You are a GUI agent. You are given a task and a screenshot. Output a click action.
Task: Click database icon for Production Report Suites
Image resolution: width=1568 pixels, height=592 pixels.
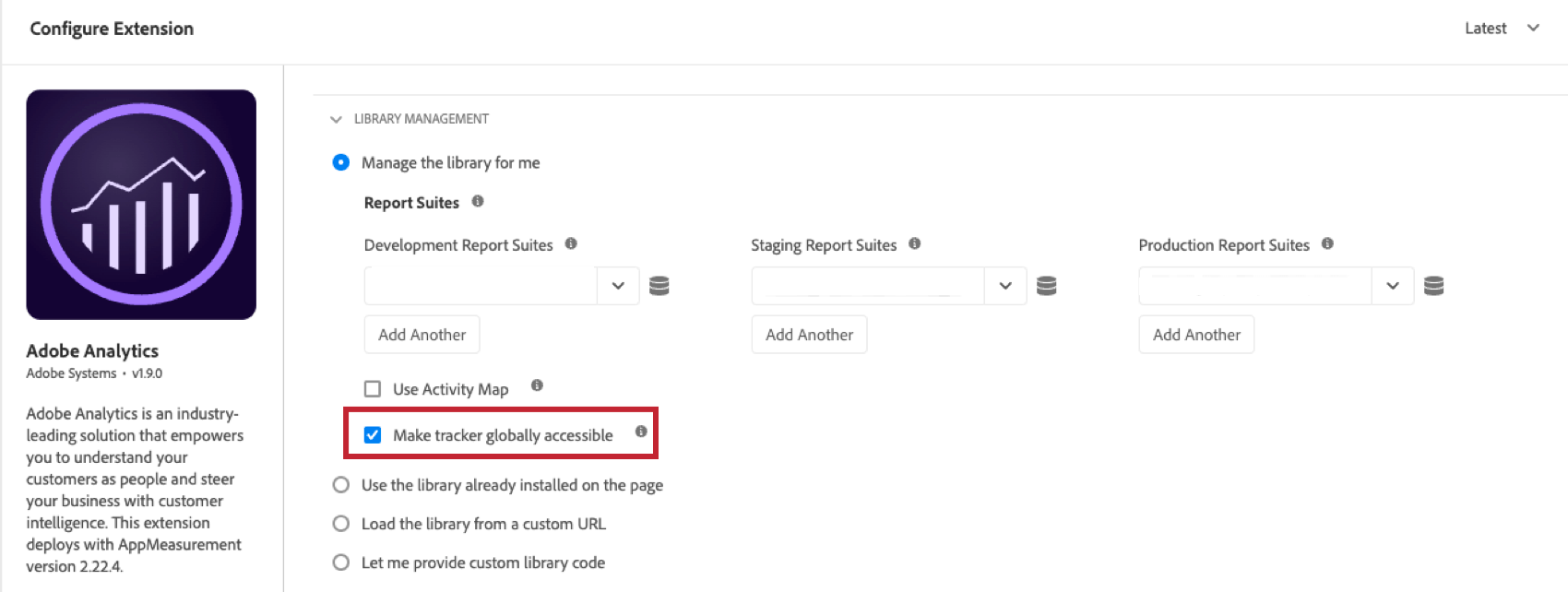pyautogui.click(x=1434, y=286)
